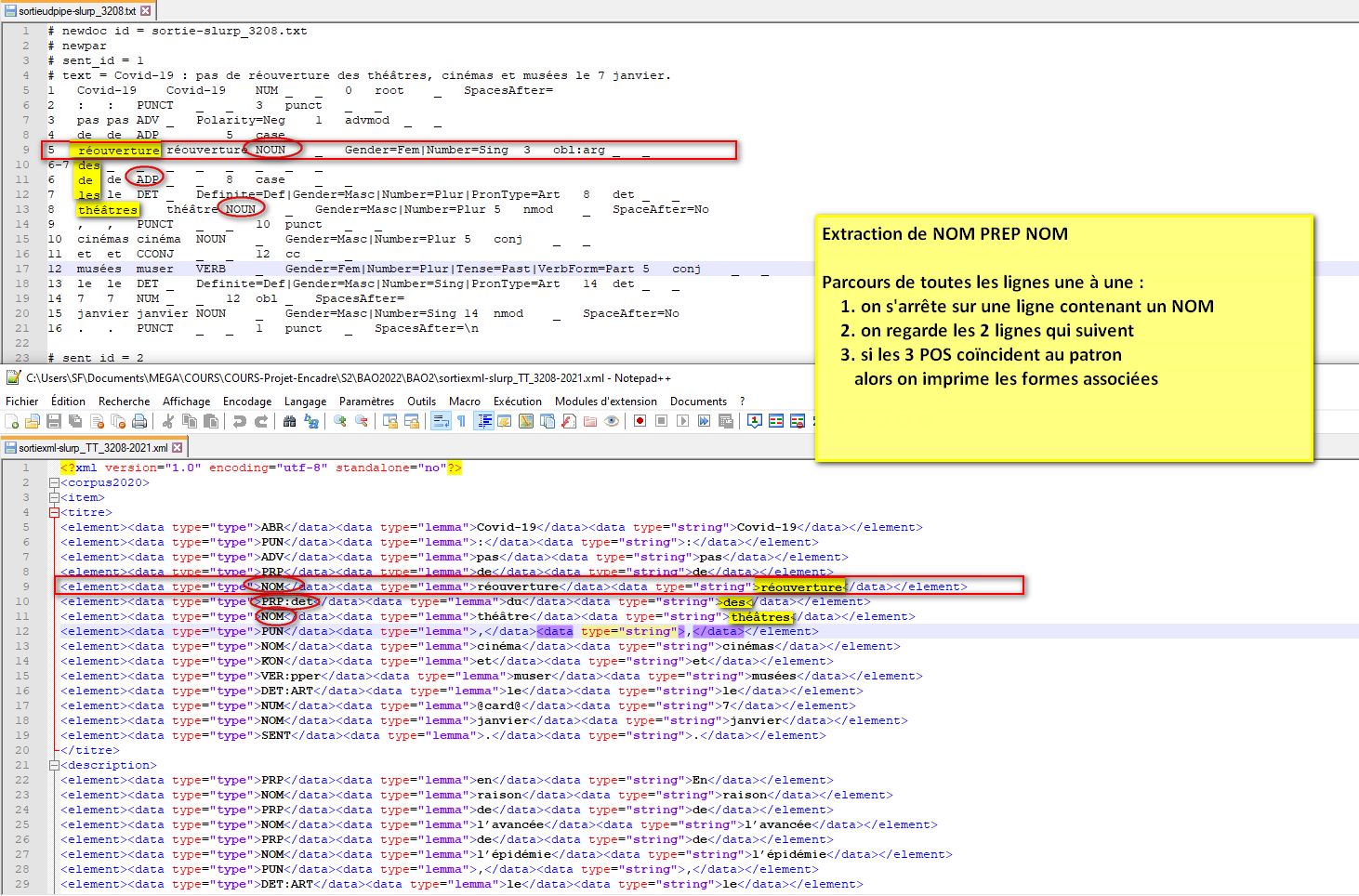The image size is (1359, 896).
Task: Open Find with the binoculars icon
Action: pos(289,421)
